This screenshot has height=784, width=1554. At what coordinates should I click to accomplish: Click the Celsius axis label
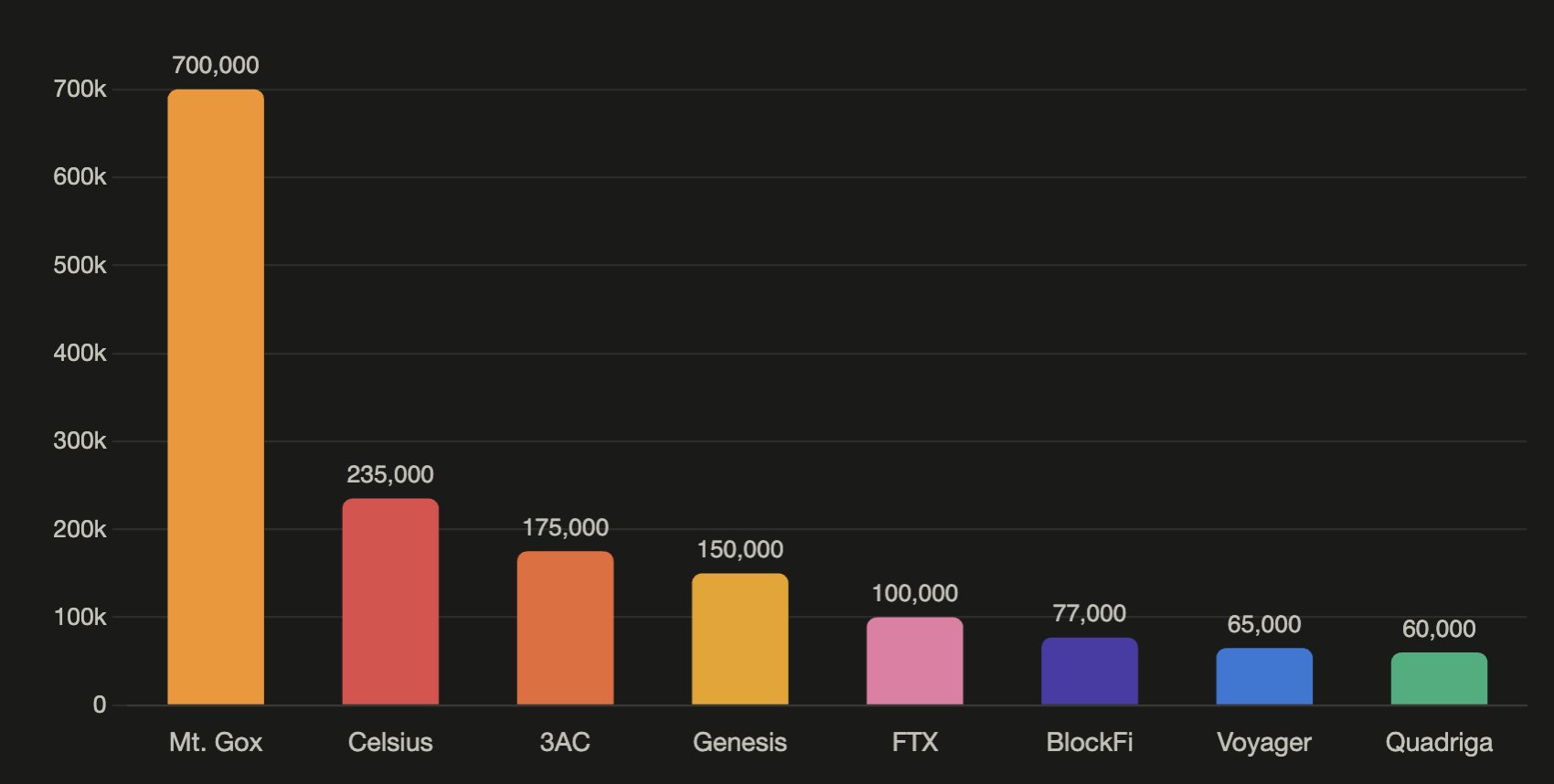390,742
